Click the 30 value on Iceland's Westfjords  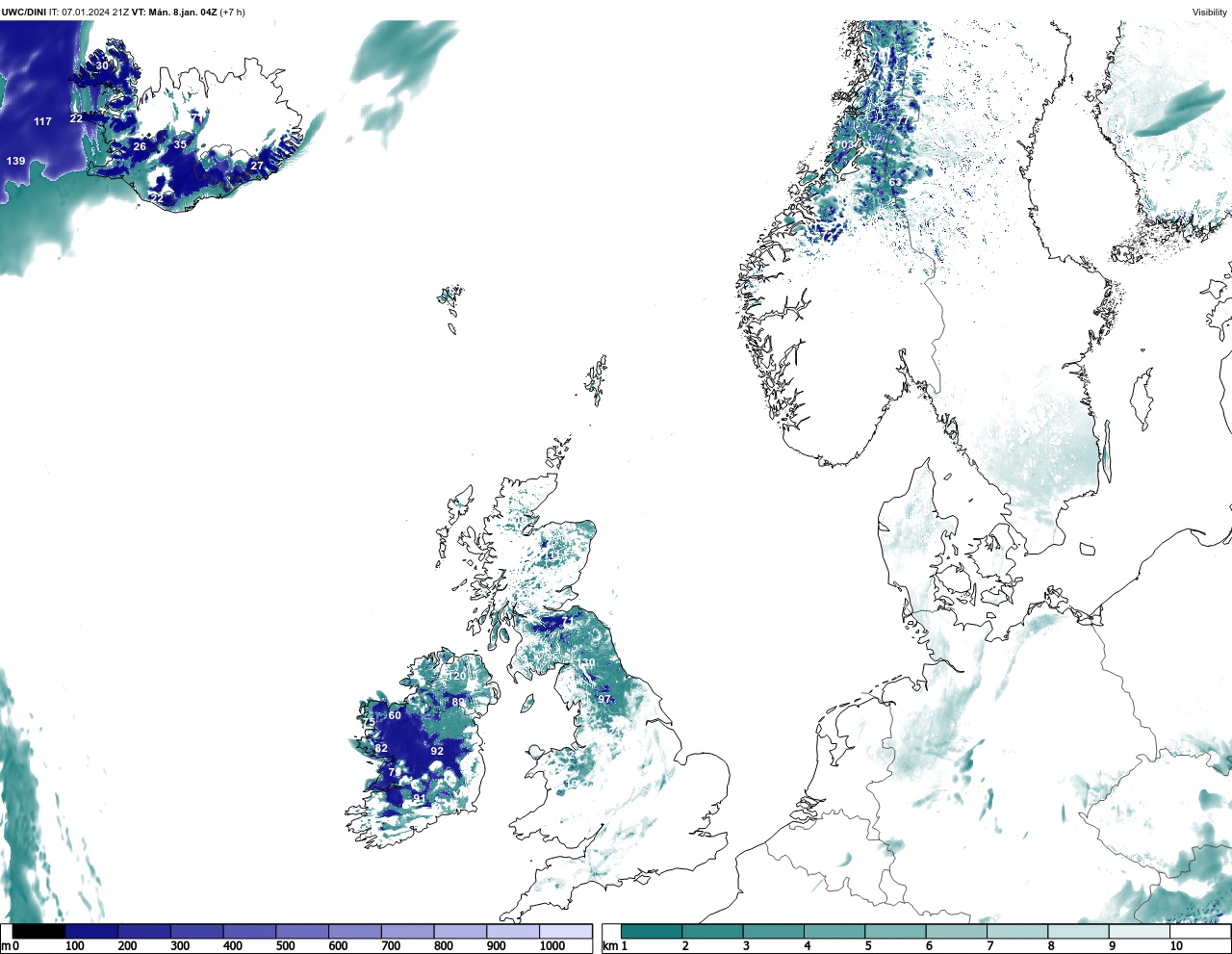click(102, 65)
